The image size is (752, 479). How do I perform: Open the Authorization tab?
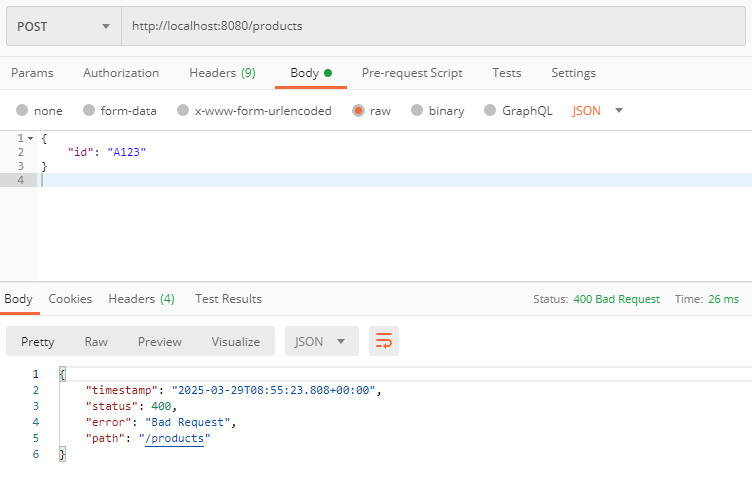[x=121, y=73]
